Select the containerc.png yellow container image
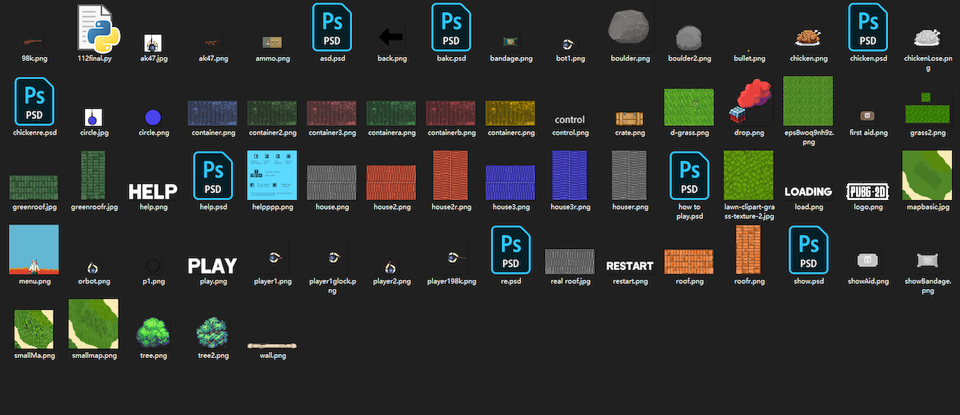Screen dimensions: 960x415 510,113
